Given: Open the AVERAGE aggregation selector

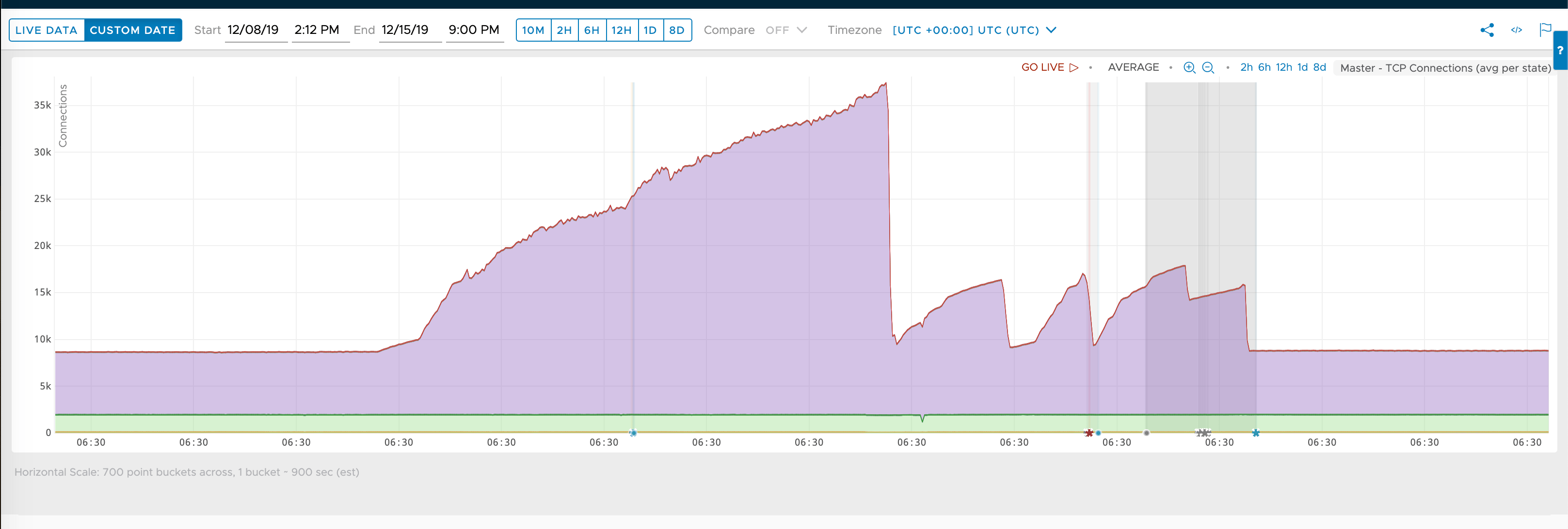Looking at the screenshot, I should pyautogui.click(x=1134, y=67).
